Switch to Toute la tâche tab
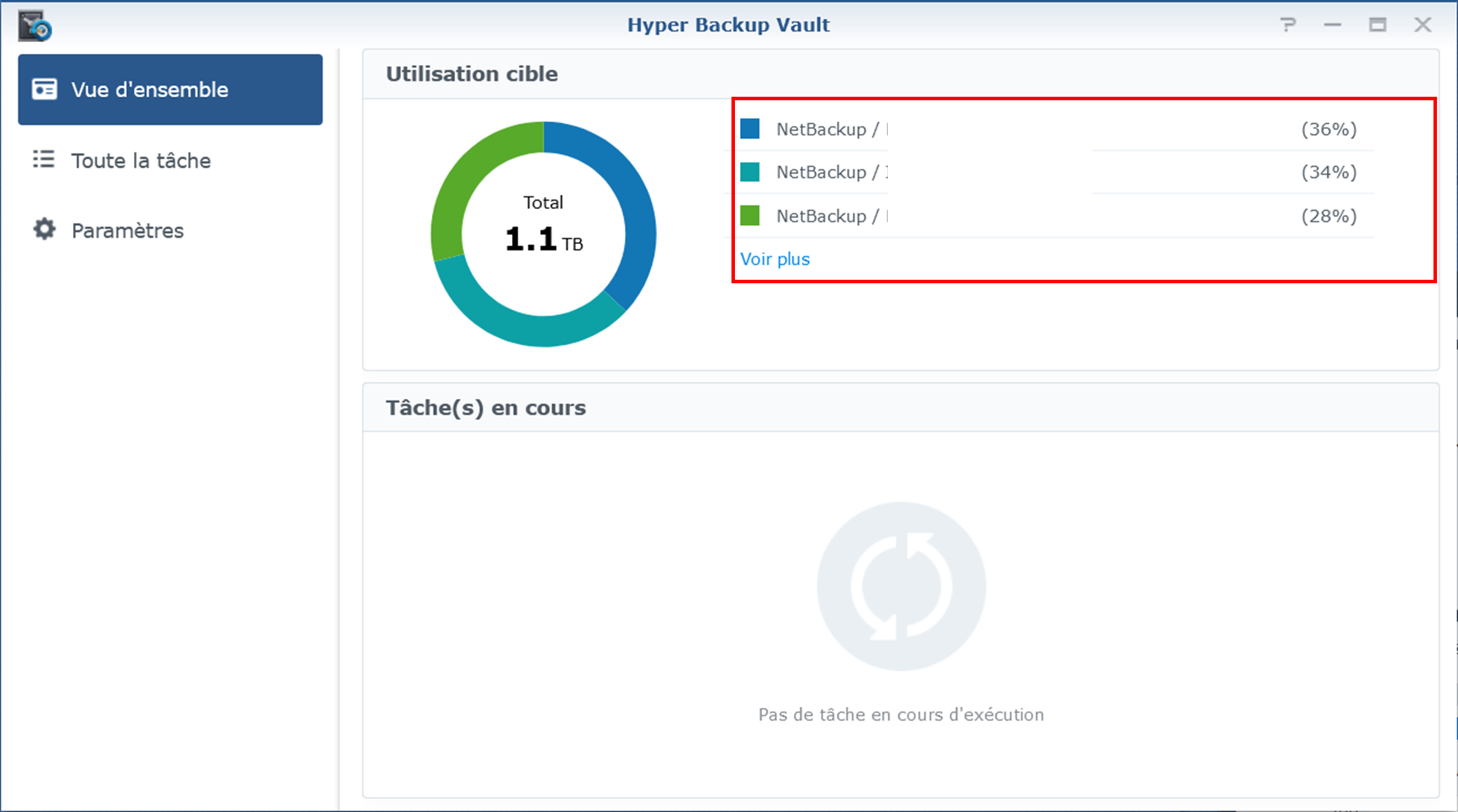1458x812 pixels. click(170, 160)
